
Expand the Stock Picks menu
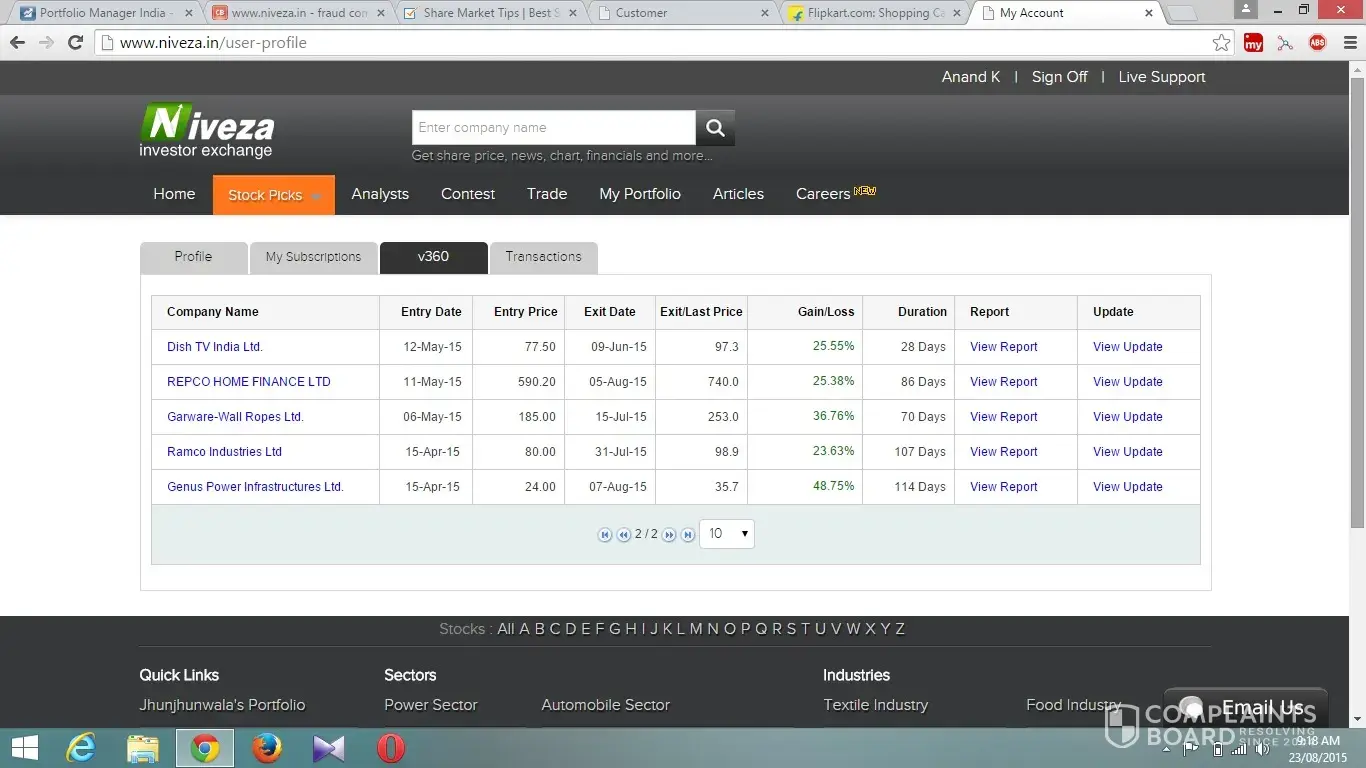pos(273,195)
